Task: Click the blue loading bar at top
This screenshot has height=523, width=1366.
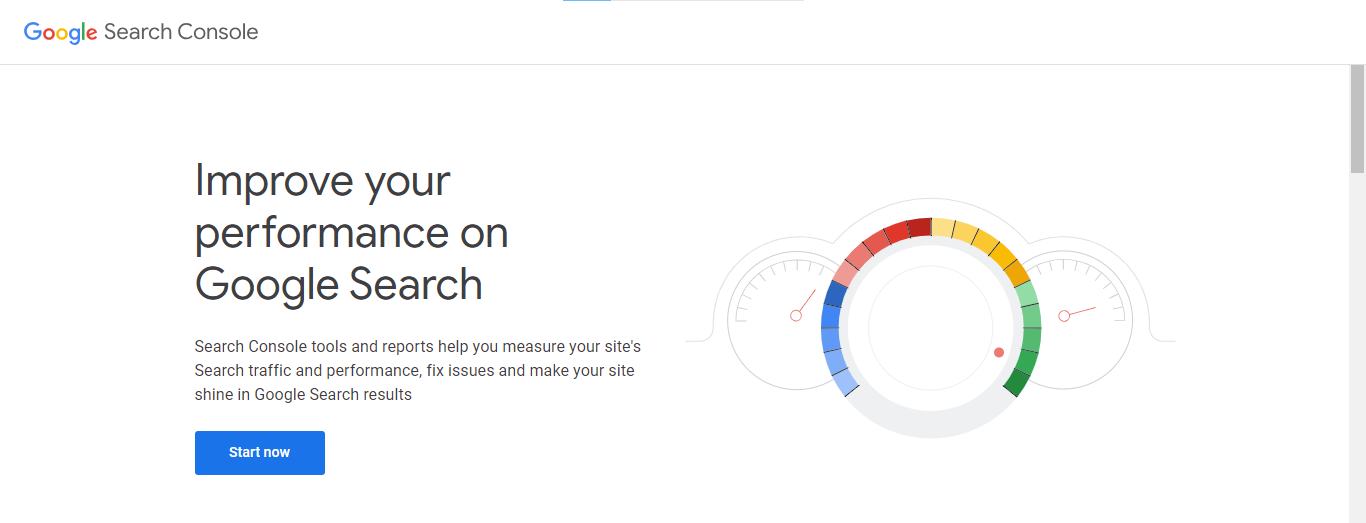Action: coord(587,1)
